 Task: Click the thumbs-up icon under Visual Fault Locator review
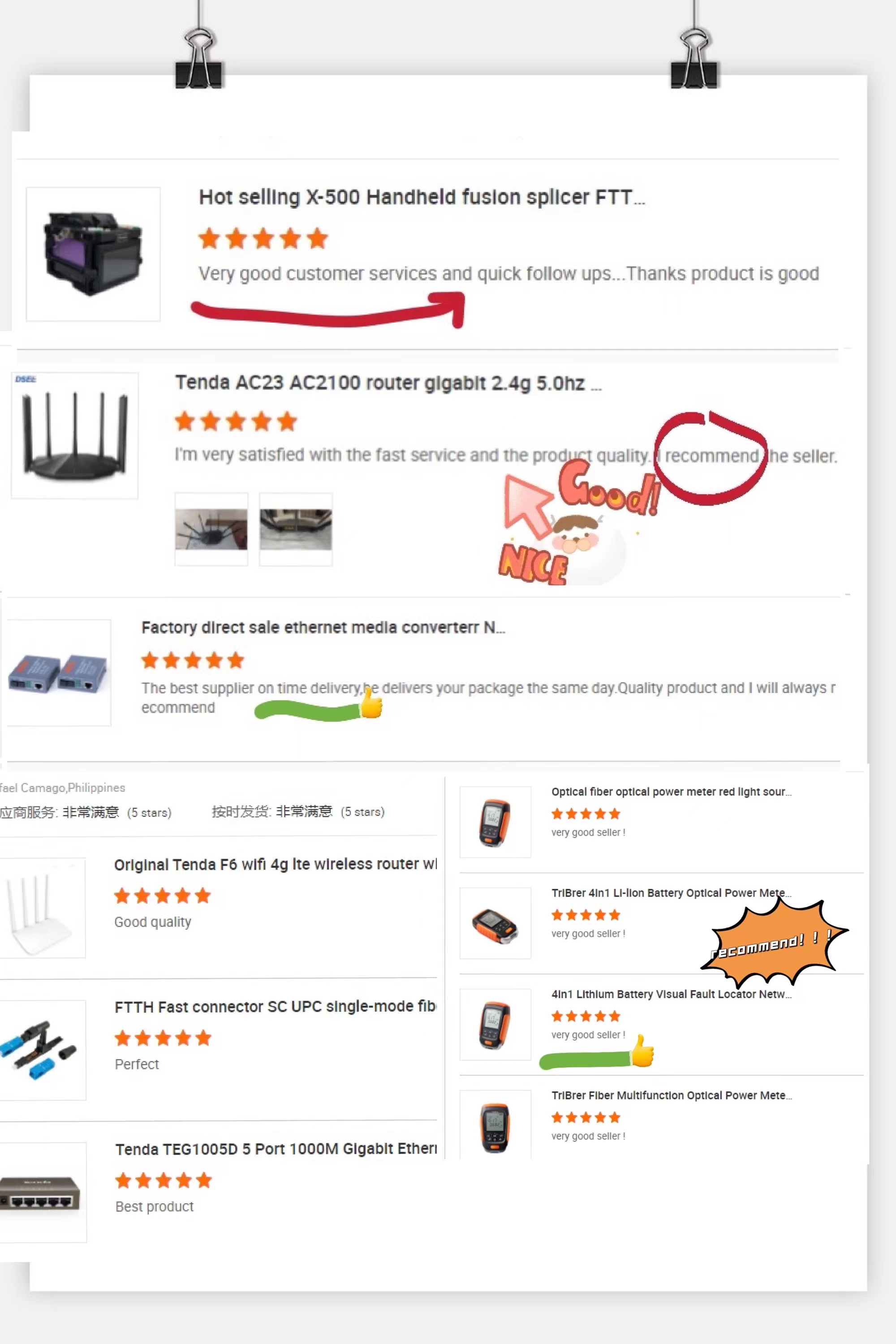642,1050
